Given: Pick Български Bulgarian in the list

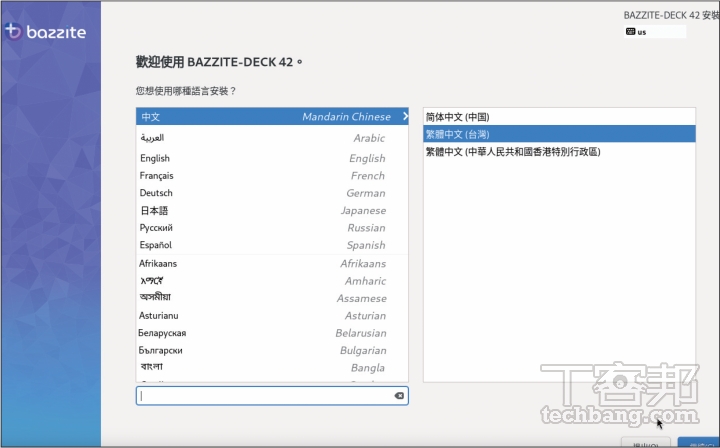Looking at the screenshot, I should (x=272, y=351).
